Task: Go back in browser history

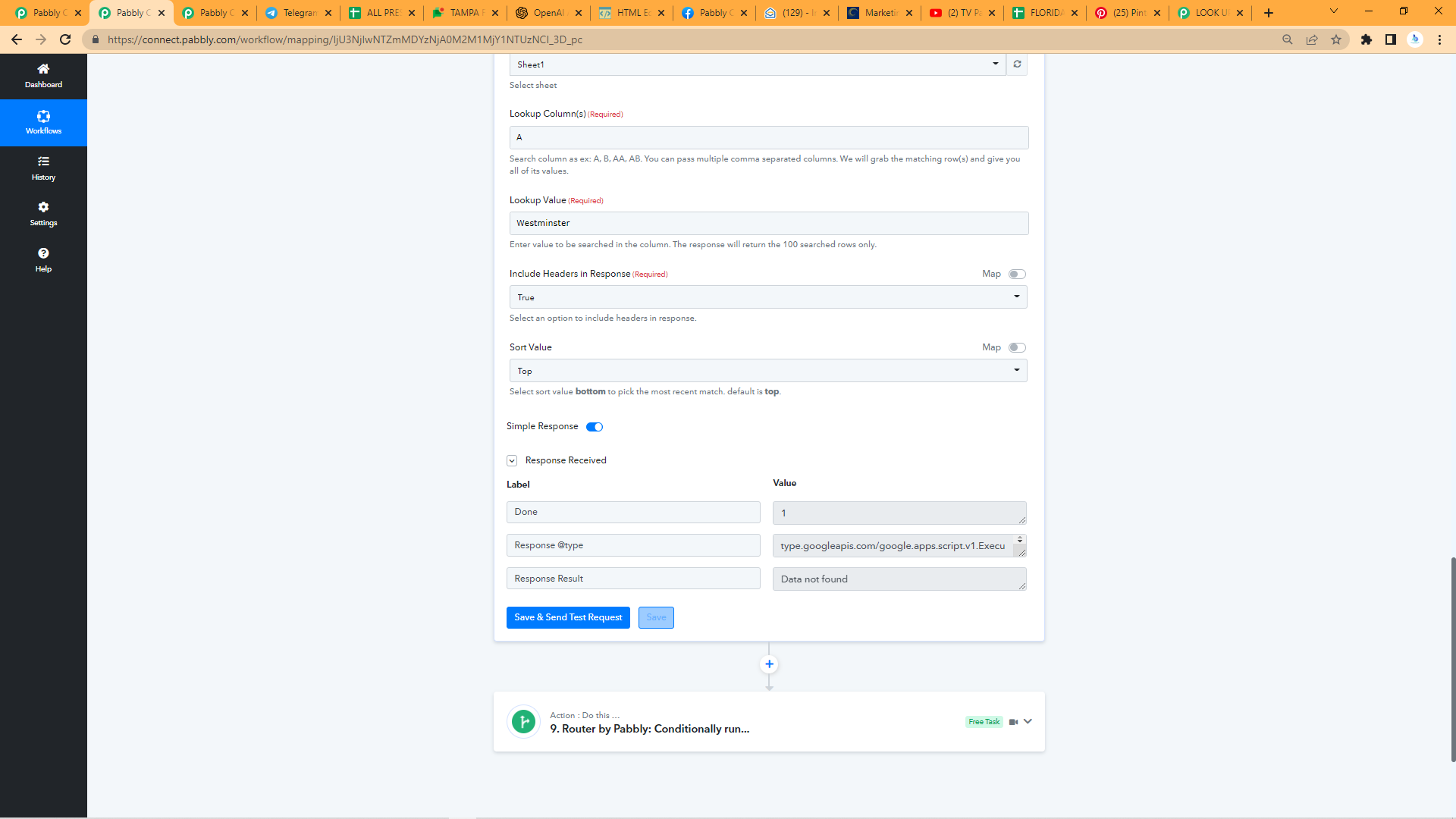Action: click(x=17, y=39)
